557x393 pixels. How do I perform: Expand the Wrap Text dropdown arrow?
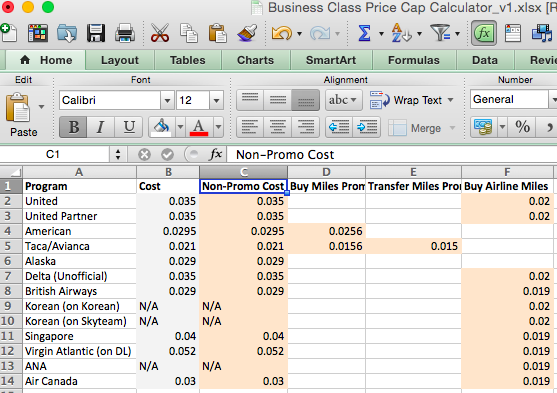(450, 100)
